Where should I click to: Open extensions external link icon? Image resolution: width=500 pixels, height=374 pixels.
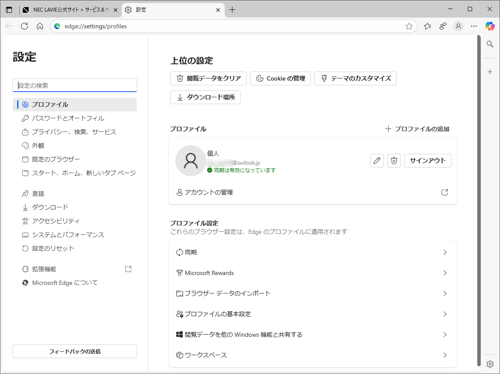click(x=128, y=269)
